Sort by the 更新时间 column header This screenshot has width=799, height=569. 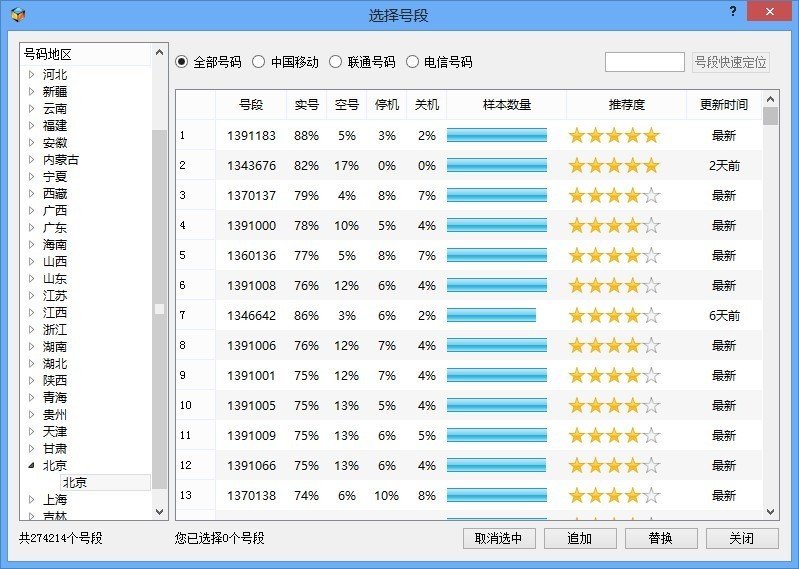724,104
